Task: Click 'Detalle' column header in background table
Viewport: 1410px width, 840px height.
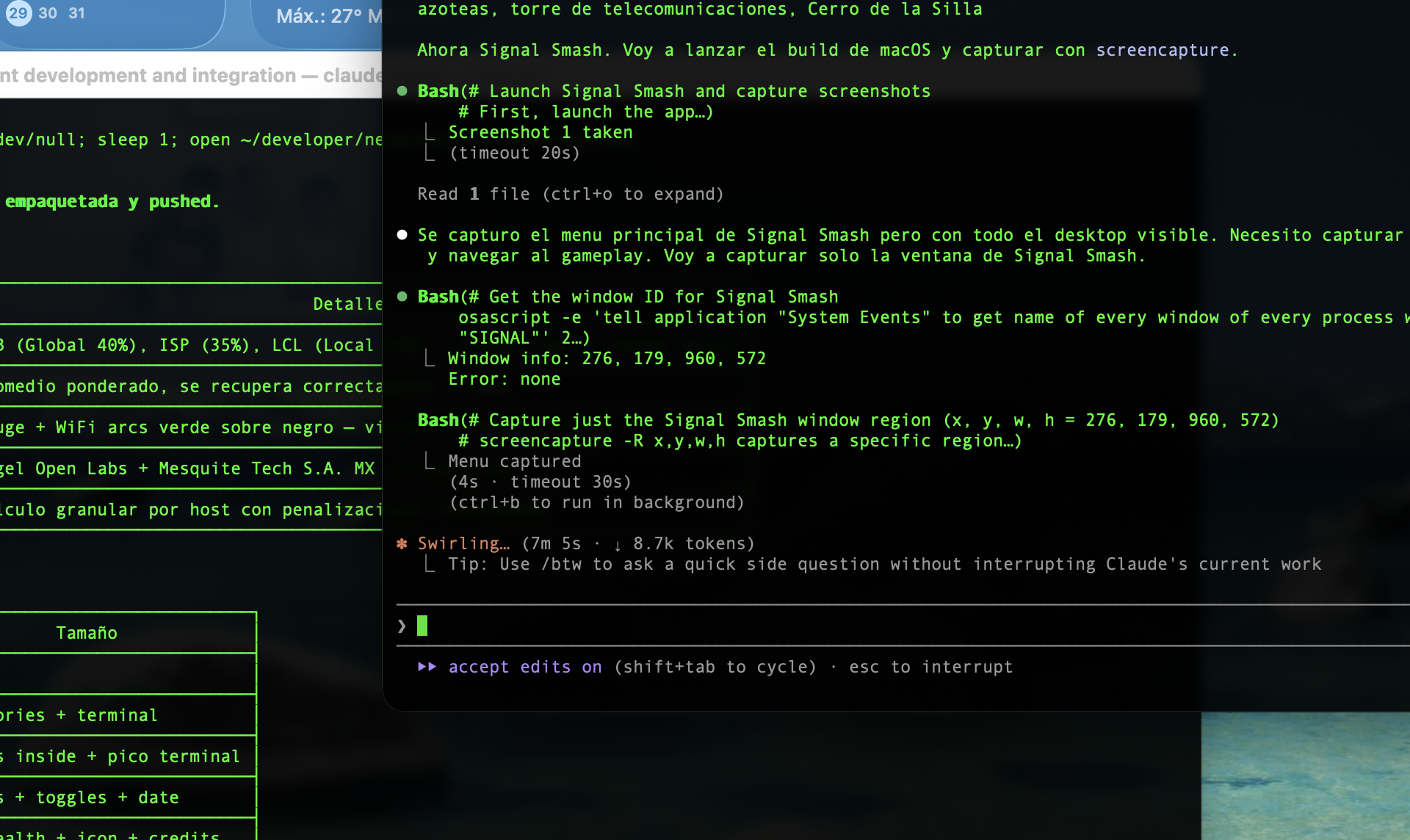Action: (x=347, y=304)
